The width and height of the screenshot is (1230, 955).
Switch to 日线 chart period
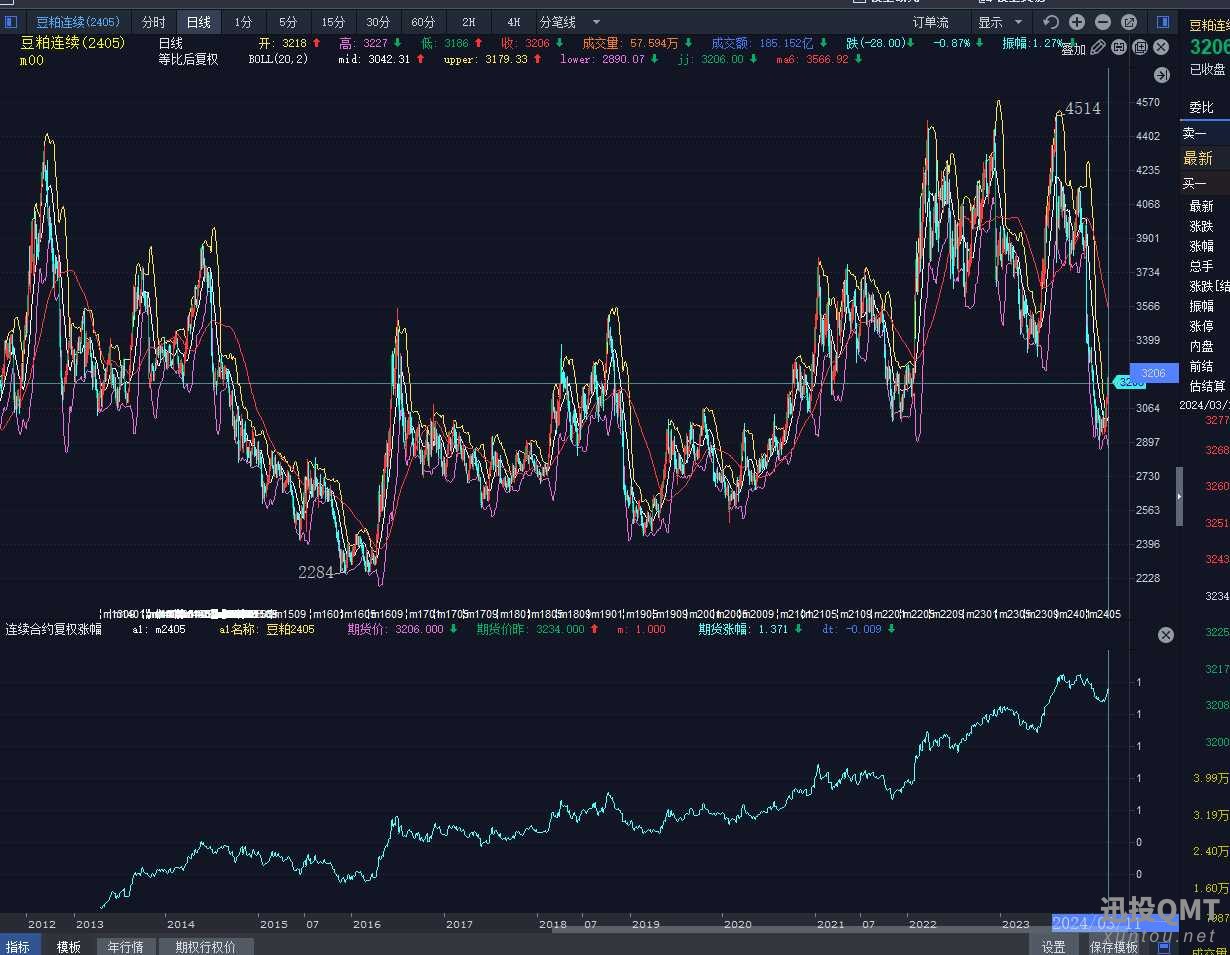pos(199,22)
